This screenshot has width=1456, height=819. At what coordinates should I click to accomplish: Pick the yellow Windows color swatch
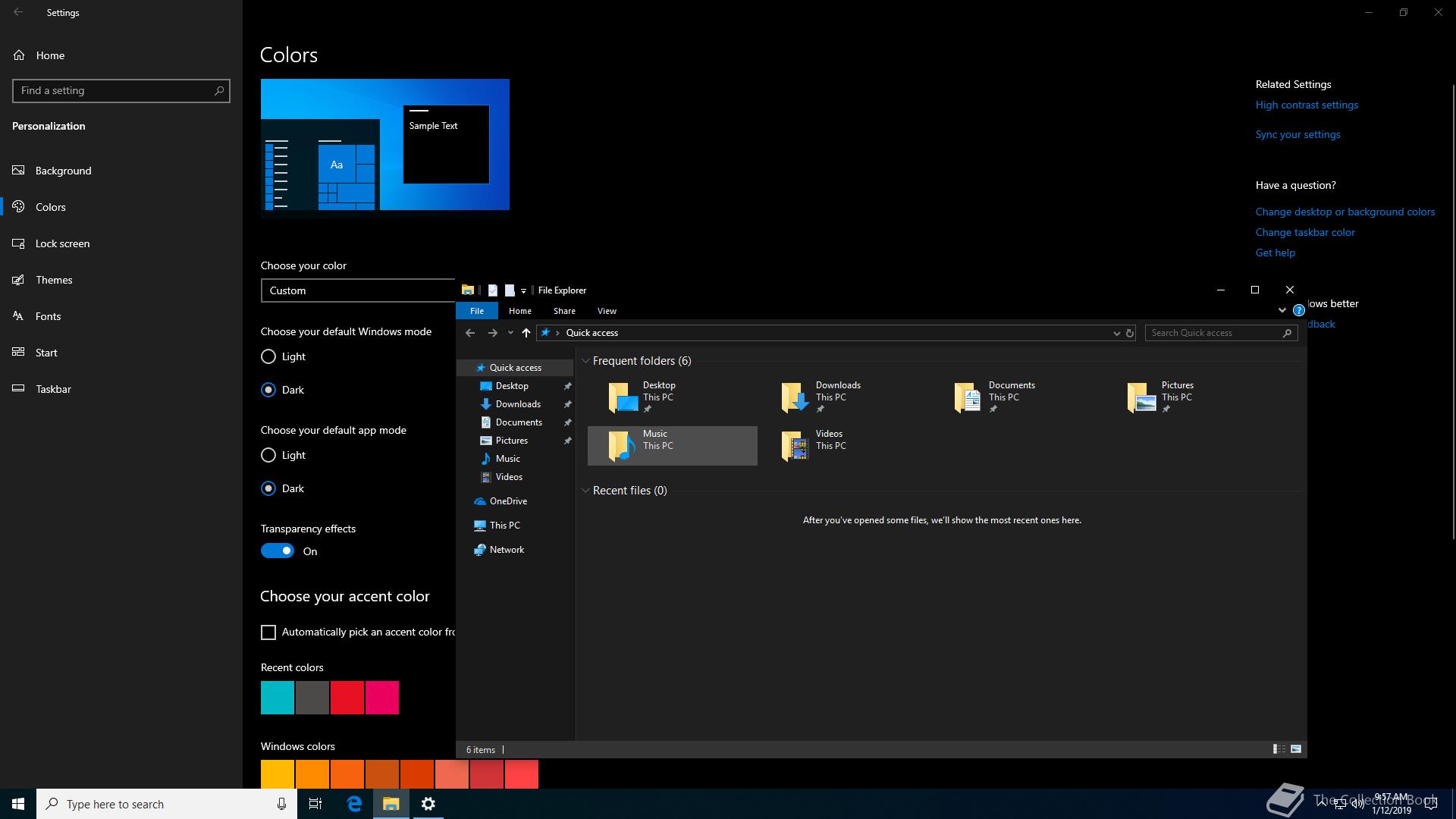point(278,774)
